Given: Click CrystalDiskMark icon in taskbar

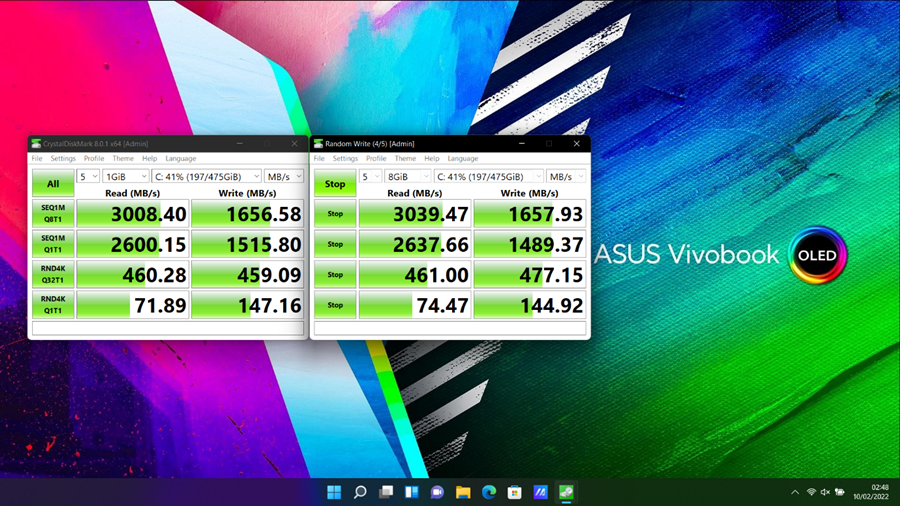Looking at the screenshot, I should [566, 492].
